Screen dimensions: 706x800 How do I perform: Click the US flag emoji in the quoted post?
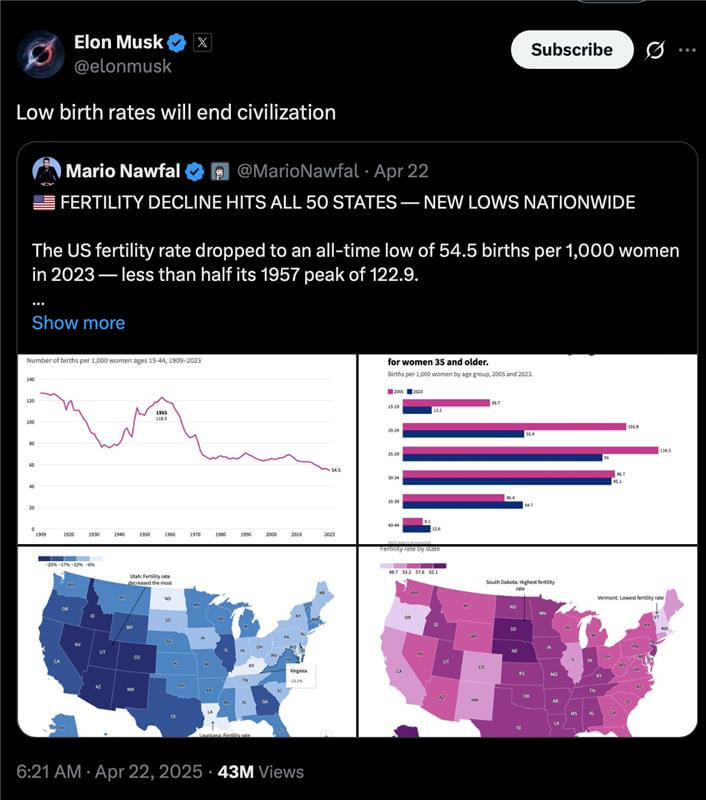point(43,202)
